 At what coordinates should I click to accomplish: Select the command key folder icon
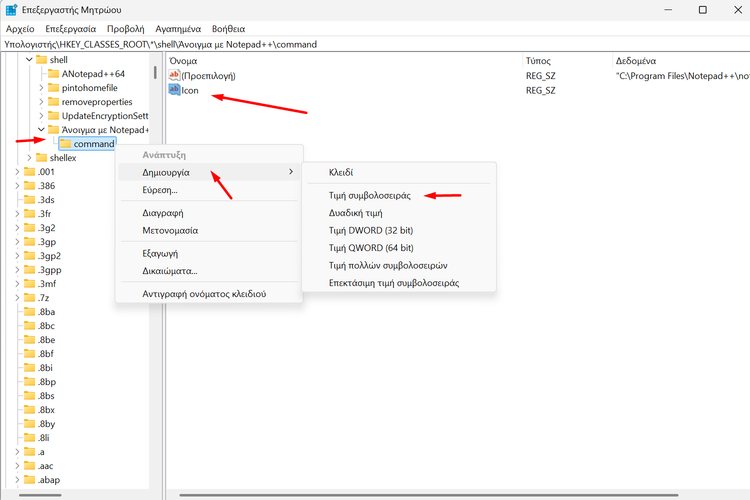pos(66,144)
